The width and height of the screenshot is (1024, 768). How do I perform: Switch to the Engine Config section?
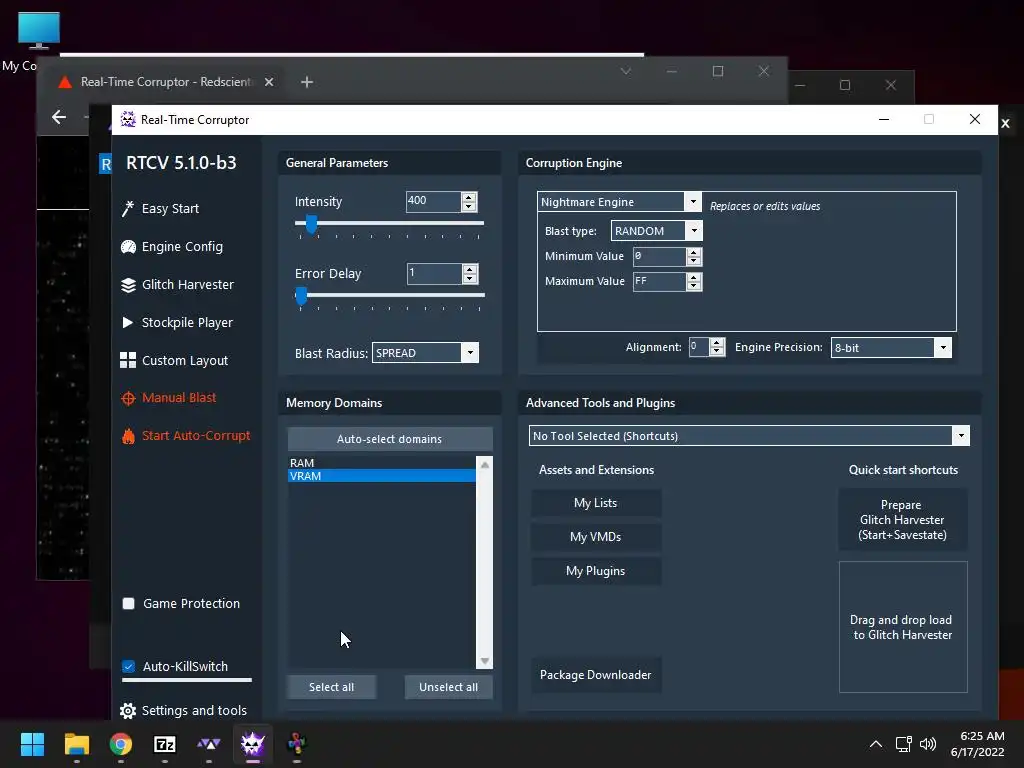point(182,247)
